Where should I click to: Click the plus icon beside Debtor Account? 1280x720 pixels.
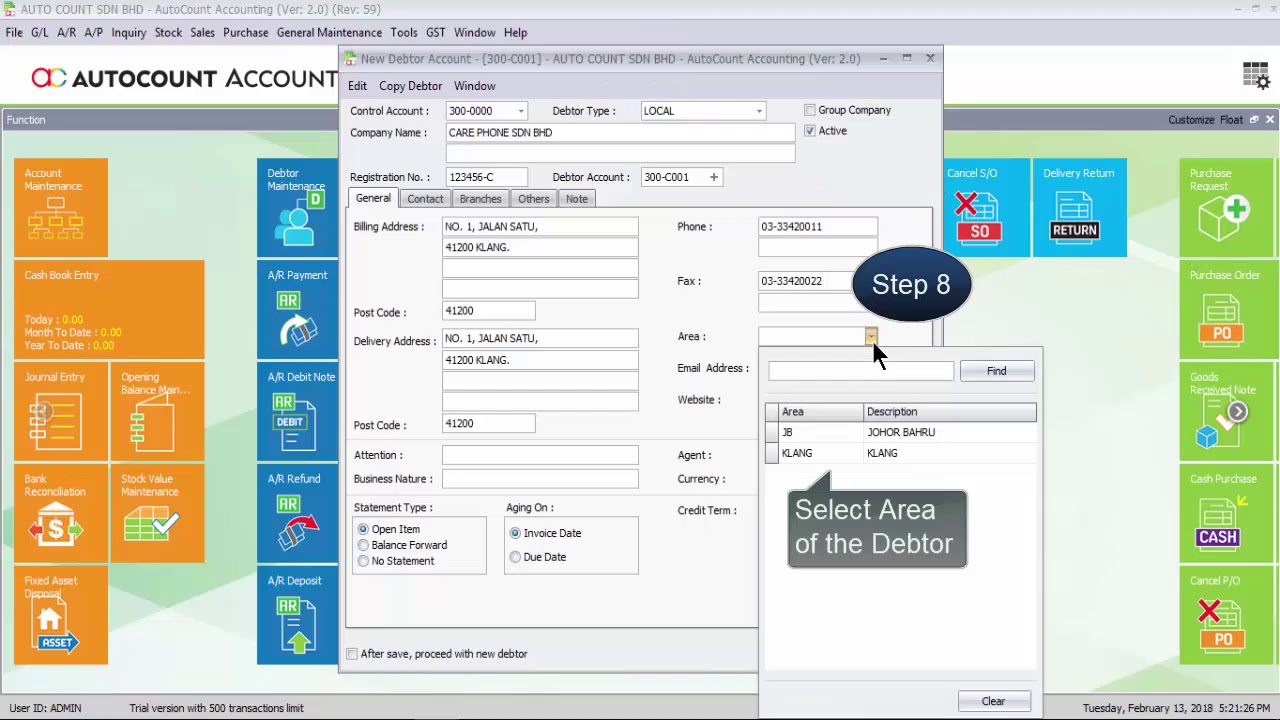coord(713,177)
